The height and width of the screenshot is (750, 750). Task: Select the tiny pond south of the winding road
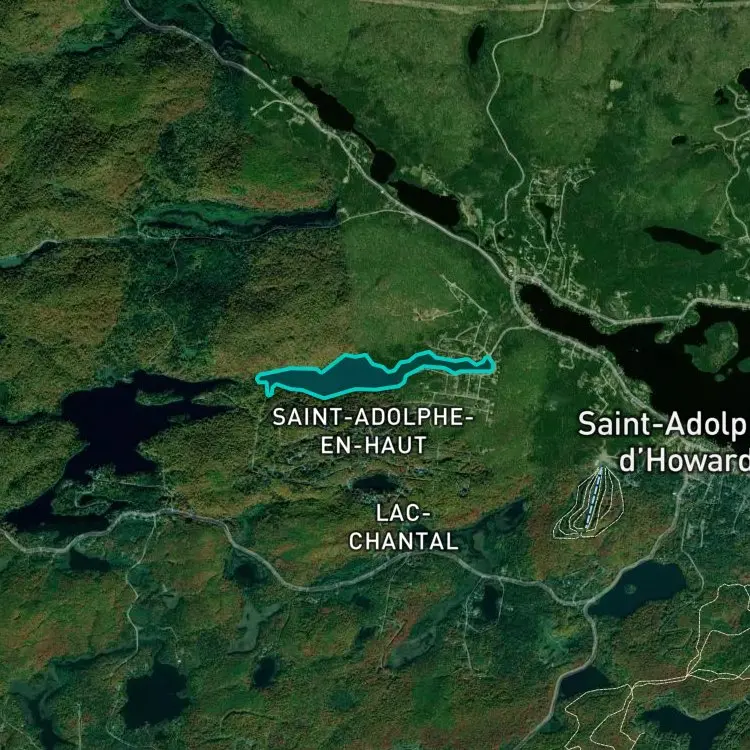pos(265,672)
